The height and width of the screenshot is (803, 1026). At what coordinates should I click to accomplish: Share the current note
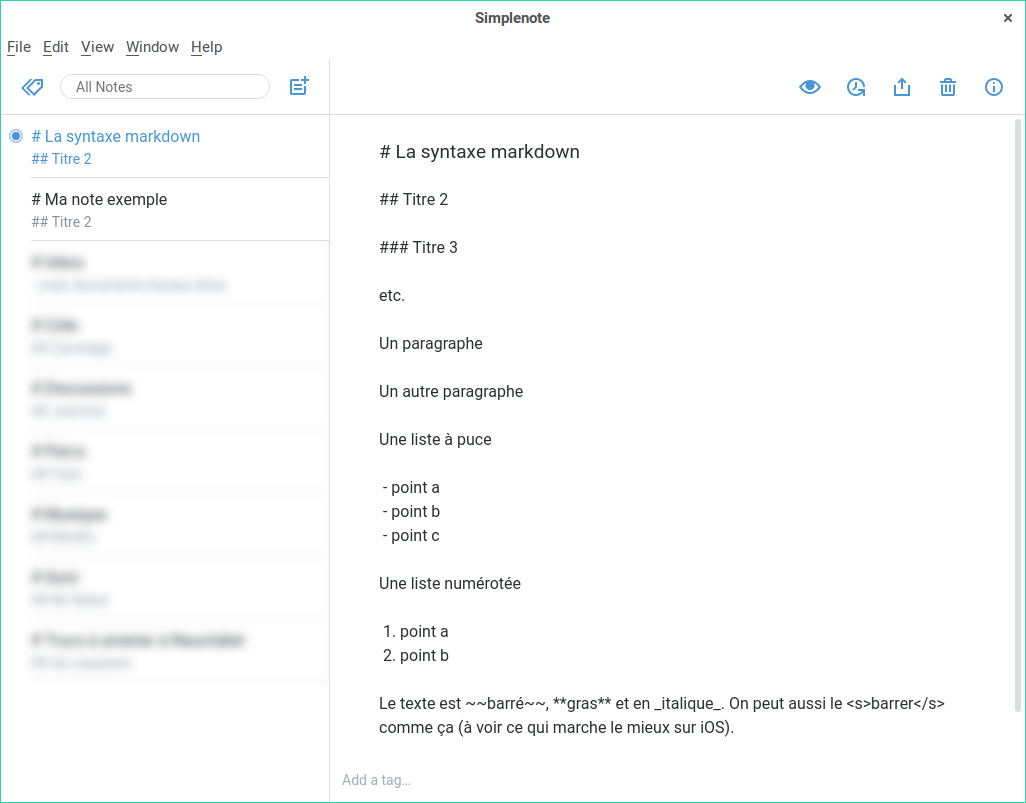click(902, 87)
